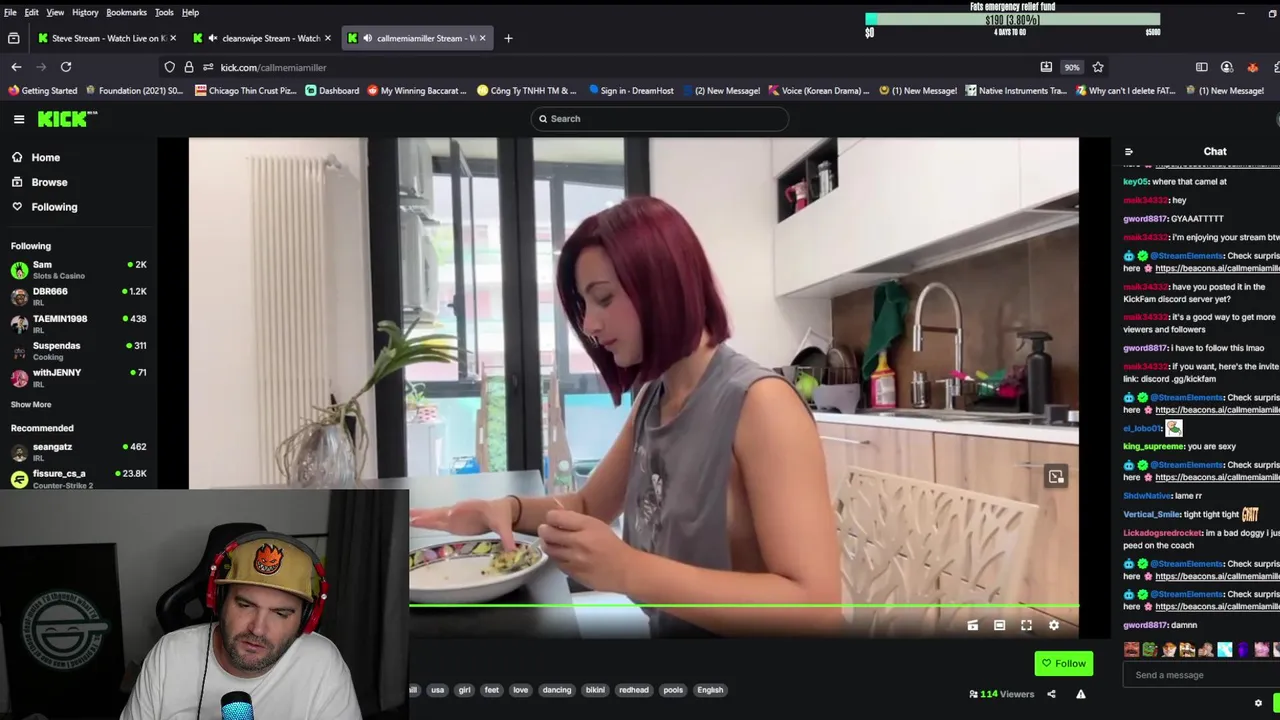Click the 'bikini' stream tag

pos(595,690)
